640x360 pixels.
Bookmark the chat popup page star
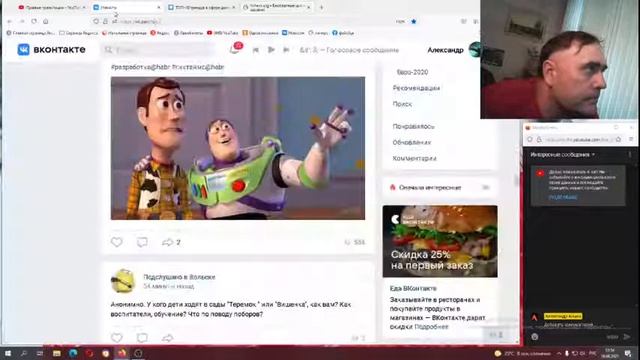(618, 140)
